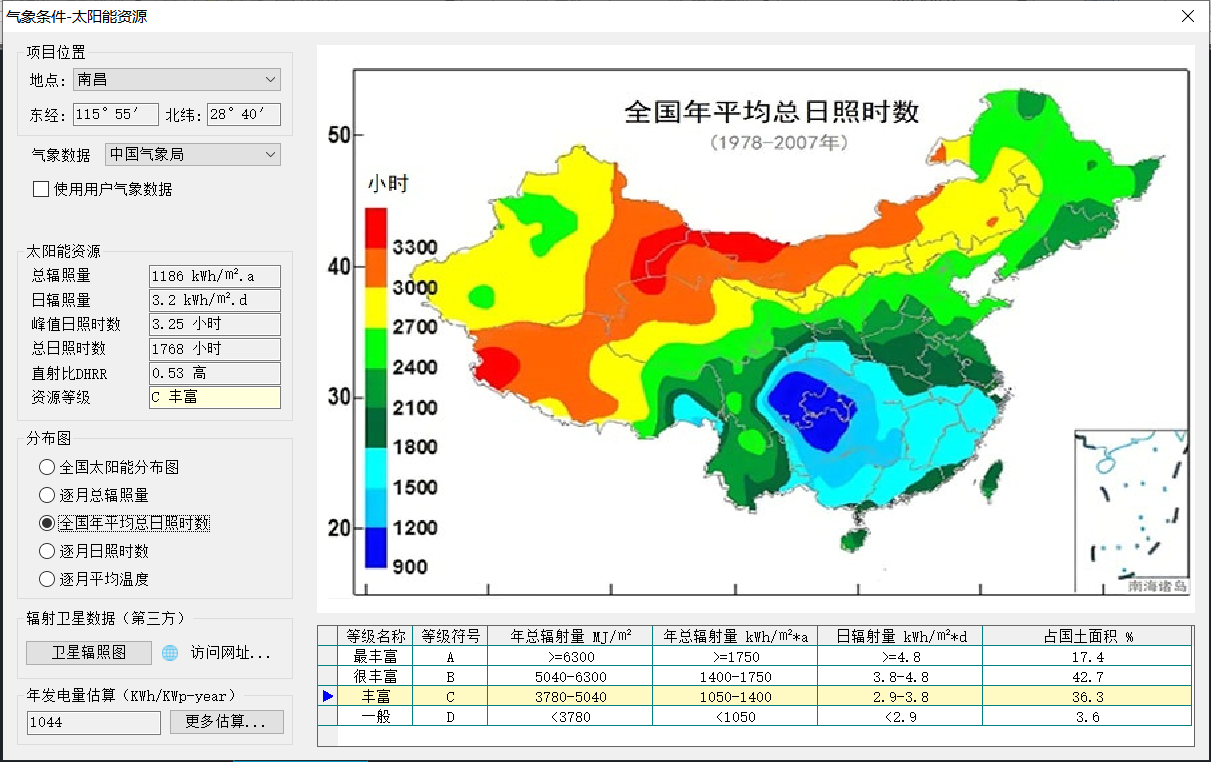Close the 气象条件-太阳能资源 dialog
This screenshot has width=1211, height=762.
coord(1187,16)
